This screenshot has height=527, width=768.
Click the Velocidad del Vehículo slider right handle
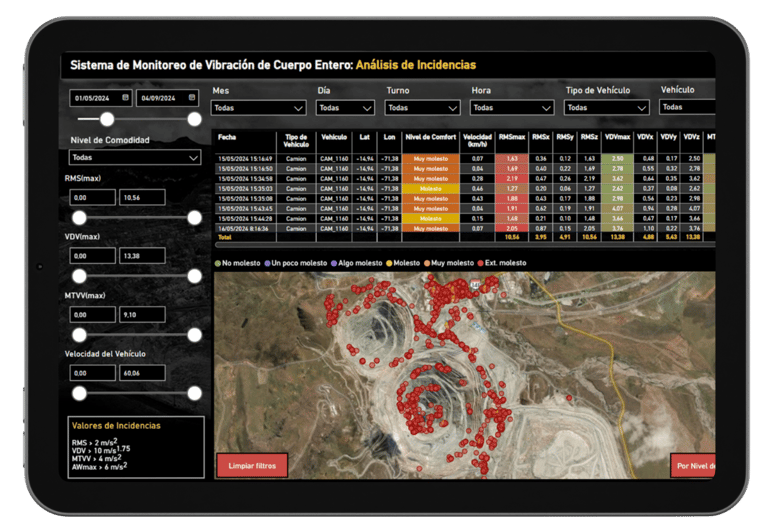(x=194, y=393)
